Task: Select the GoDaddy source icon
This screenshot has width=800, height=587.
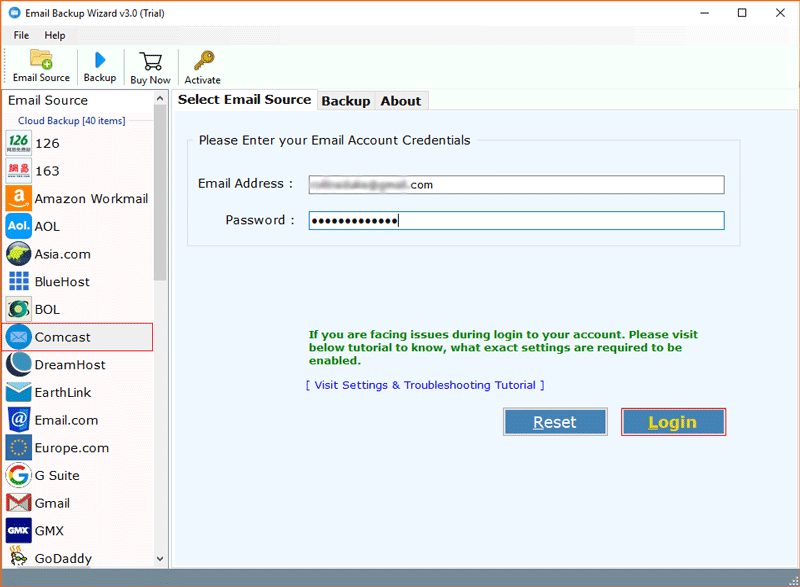Action: [x=18, y=556]
